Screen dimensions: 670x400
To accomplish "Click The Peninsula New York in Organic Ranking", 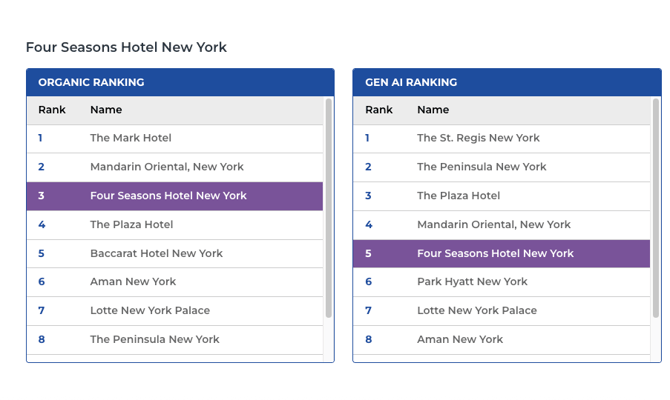I will [154, 340].
